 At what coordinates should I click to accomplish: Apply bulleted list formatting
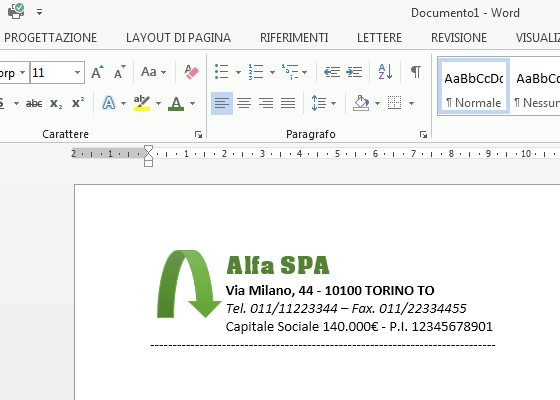click(x=222, y=72)
